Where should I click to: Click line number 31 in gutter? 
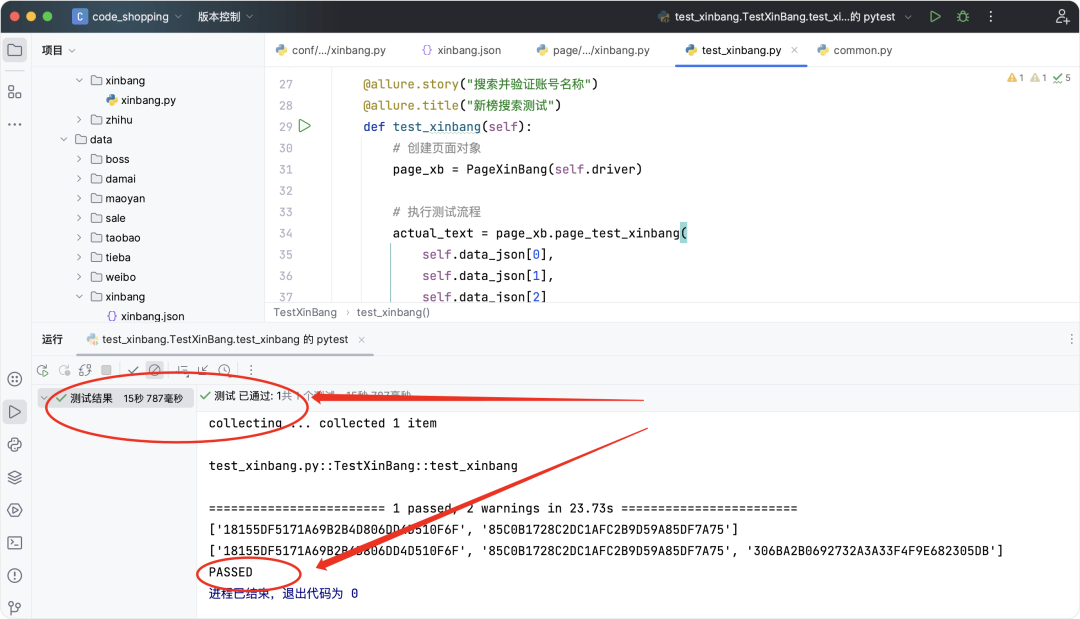[286, 169]
